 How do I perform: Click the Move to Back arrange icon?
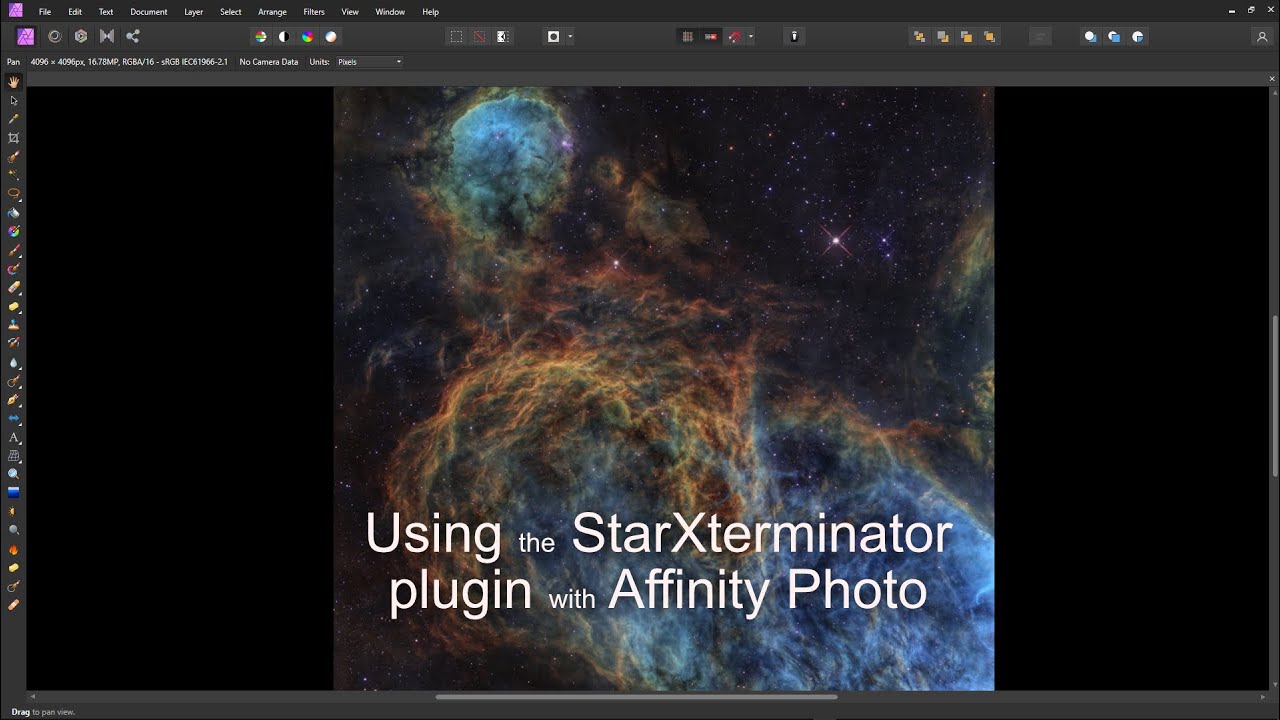coord(919,36)
